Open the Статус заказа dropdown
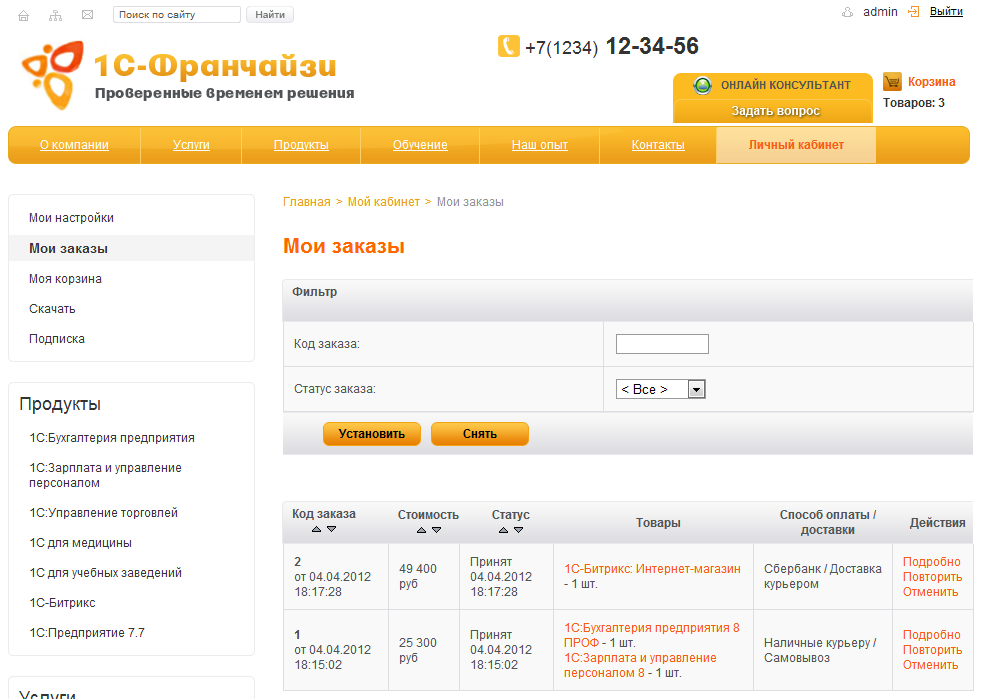Image resolution: width=984 pixels, height=699 pixels. pyautogui.click(x=697, y=389)
